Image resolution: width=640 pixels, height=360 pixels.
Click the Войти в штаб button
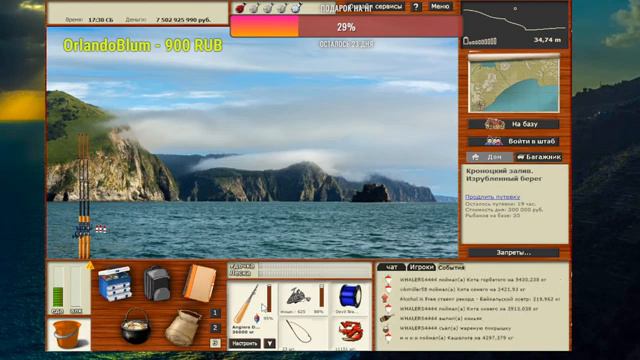tap(514, 142)
